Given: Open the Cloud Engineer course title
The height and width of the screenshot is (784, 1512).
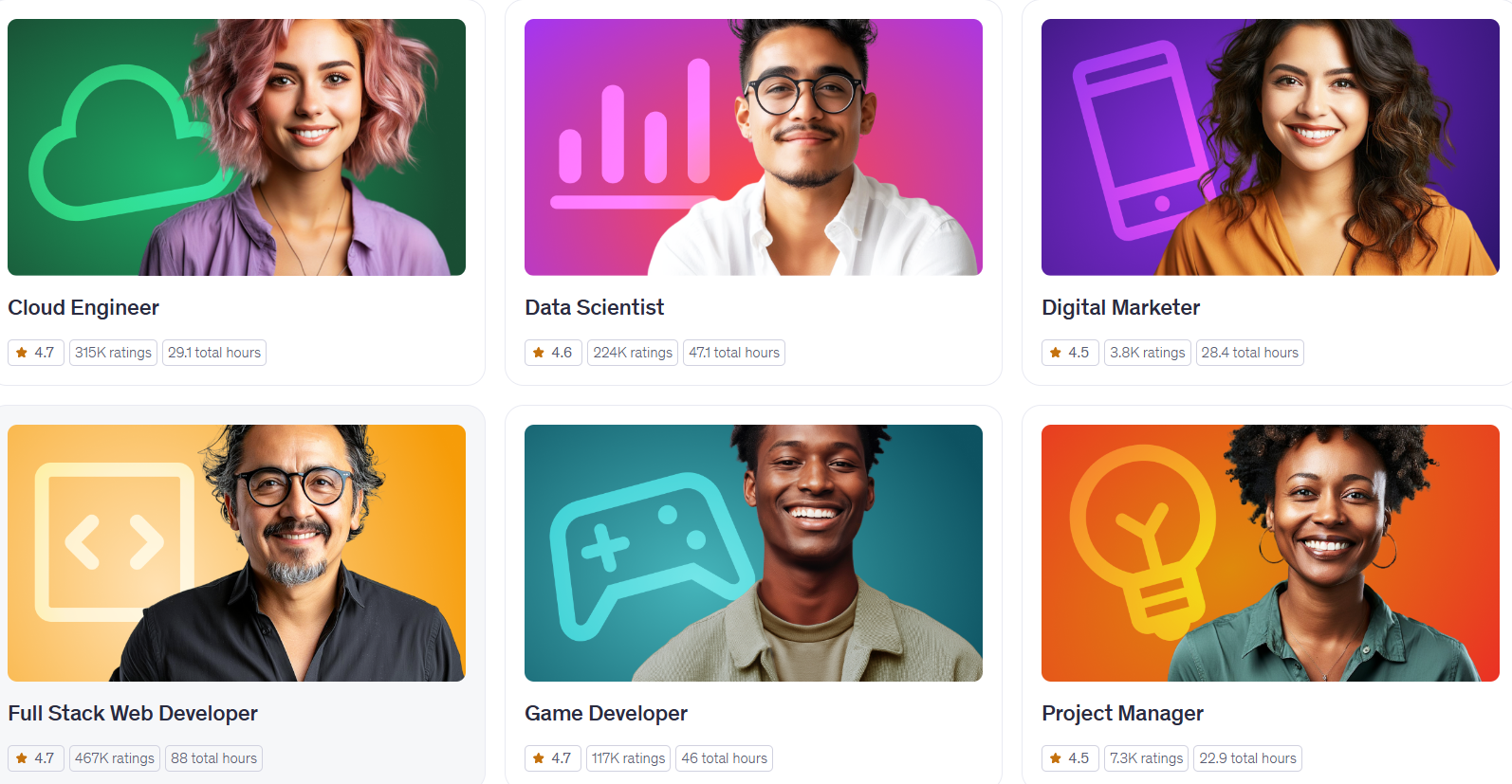Looking at the screenshot, I should (x=83, y=307).
